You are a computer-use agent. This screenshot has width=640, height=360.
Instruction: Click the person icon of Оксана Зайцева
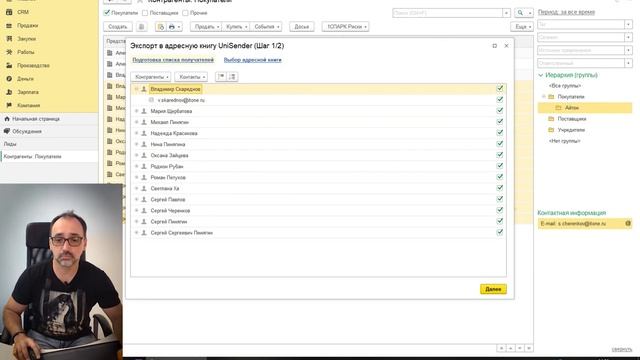(144, 155)
